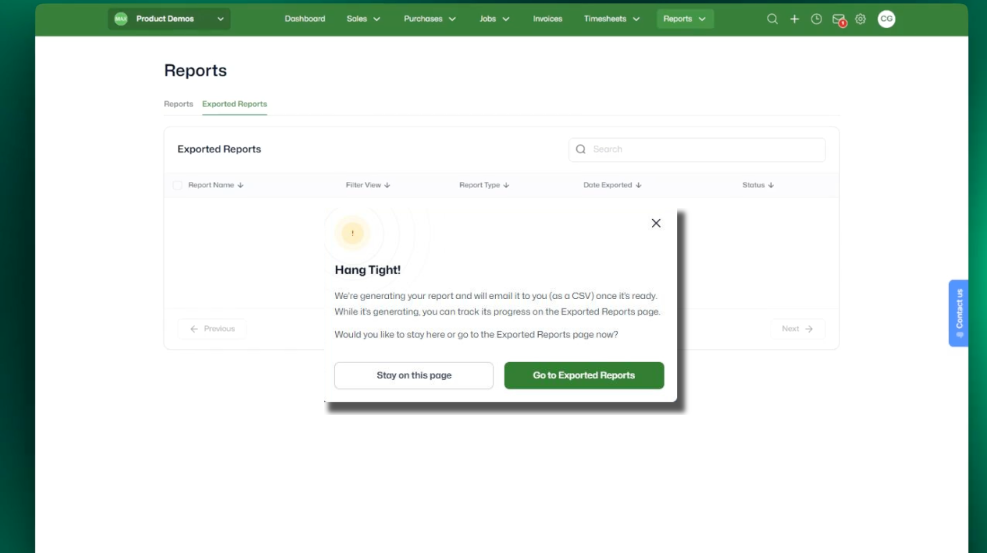Tick the select-all checkbox by Report Name

177,185
